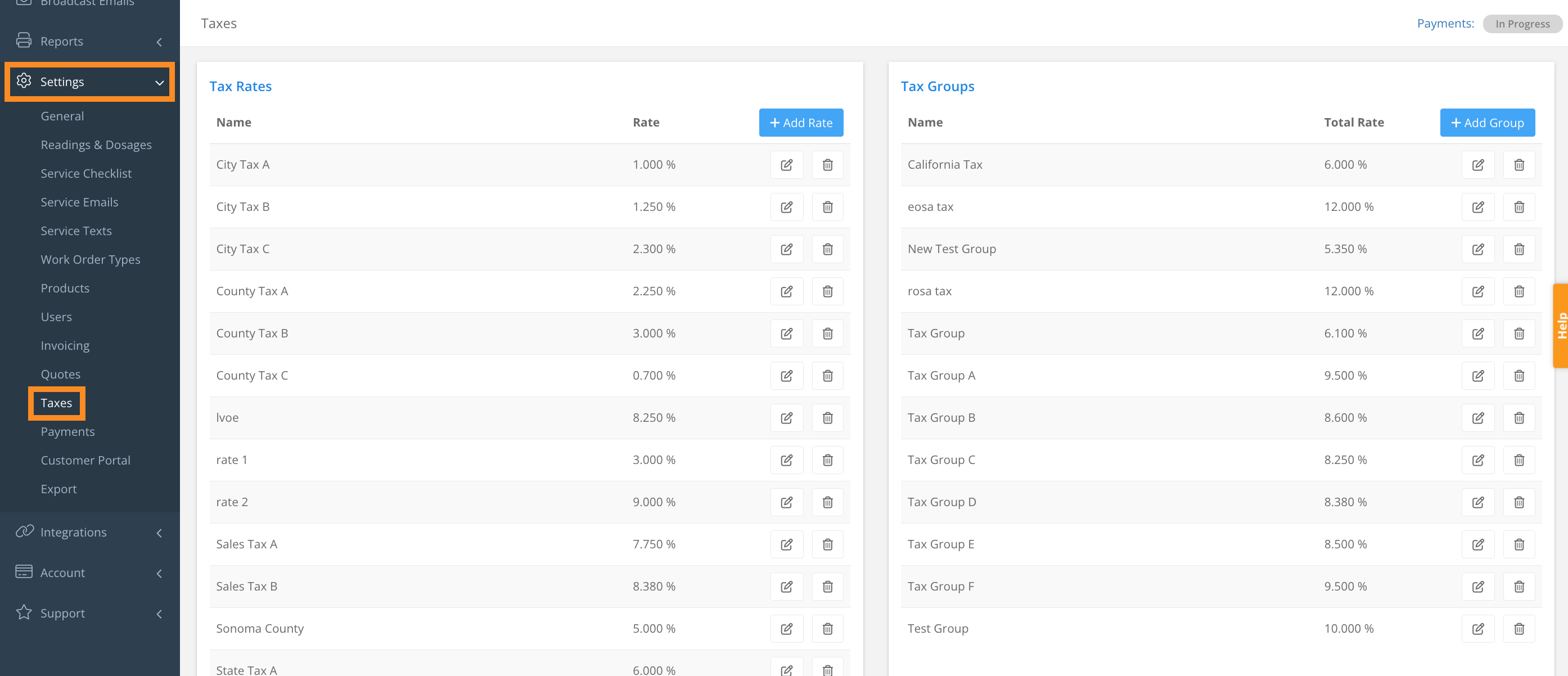Image resolution: width=1568 pixels, height=676 pixels.
Task: Select the 12.000 % rate for eosa tax
Action: [x=1349, y=207]
